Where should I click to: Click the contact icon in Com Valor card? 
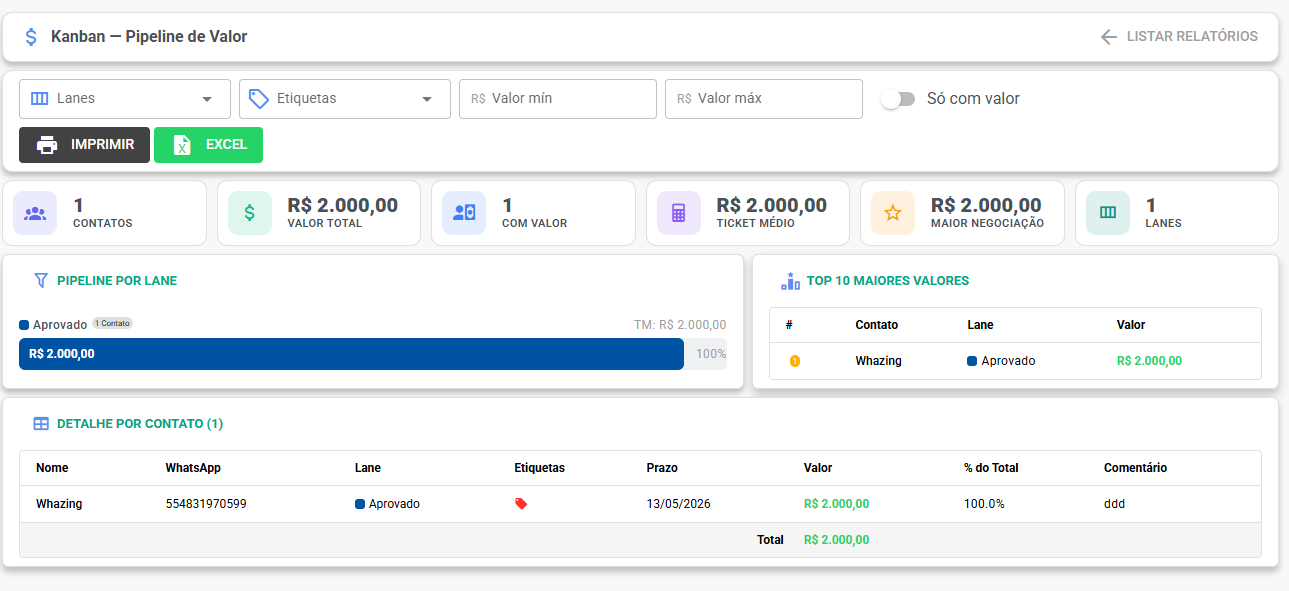pyautogui.click(x=464, y=213)
